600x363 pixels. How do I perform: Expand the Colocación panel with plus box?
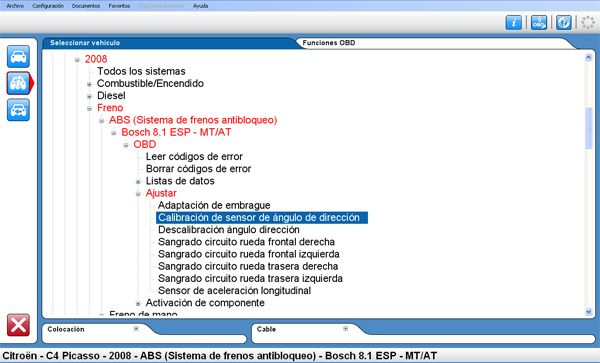136,329
